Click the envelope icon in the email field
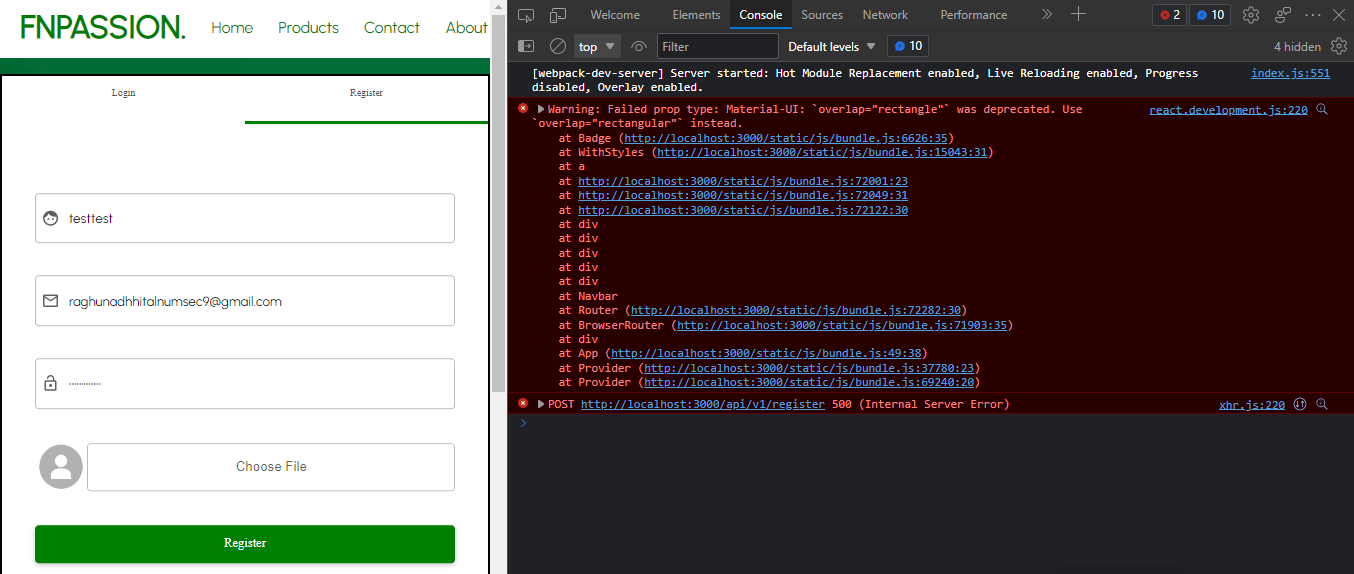 [x=51, y=301]
